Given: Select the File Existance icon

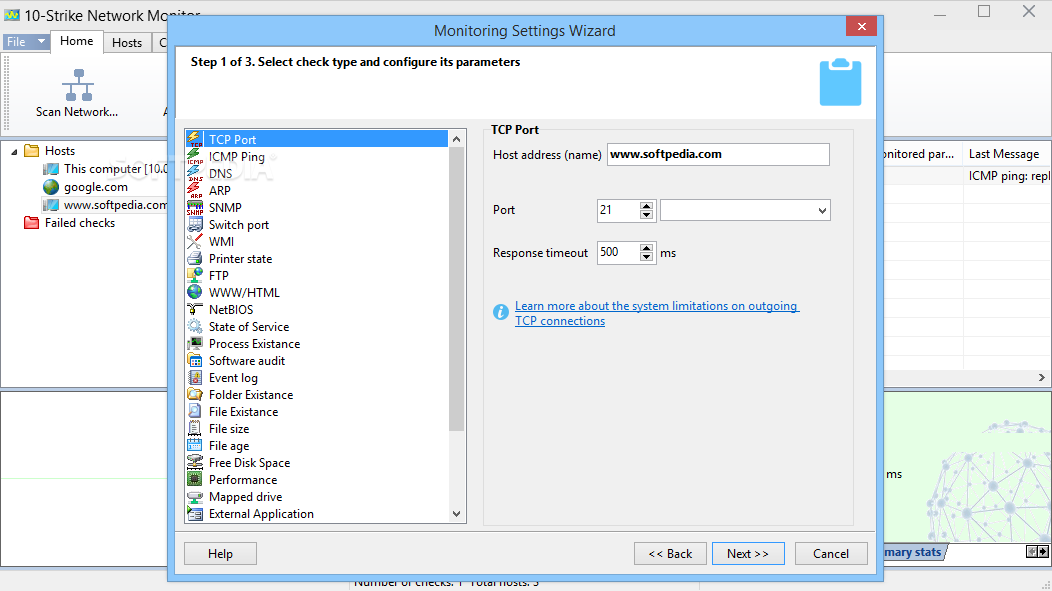Looking at the screenshot, I should (x=195, y=411).
